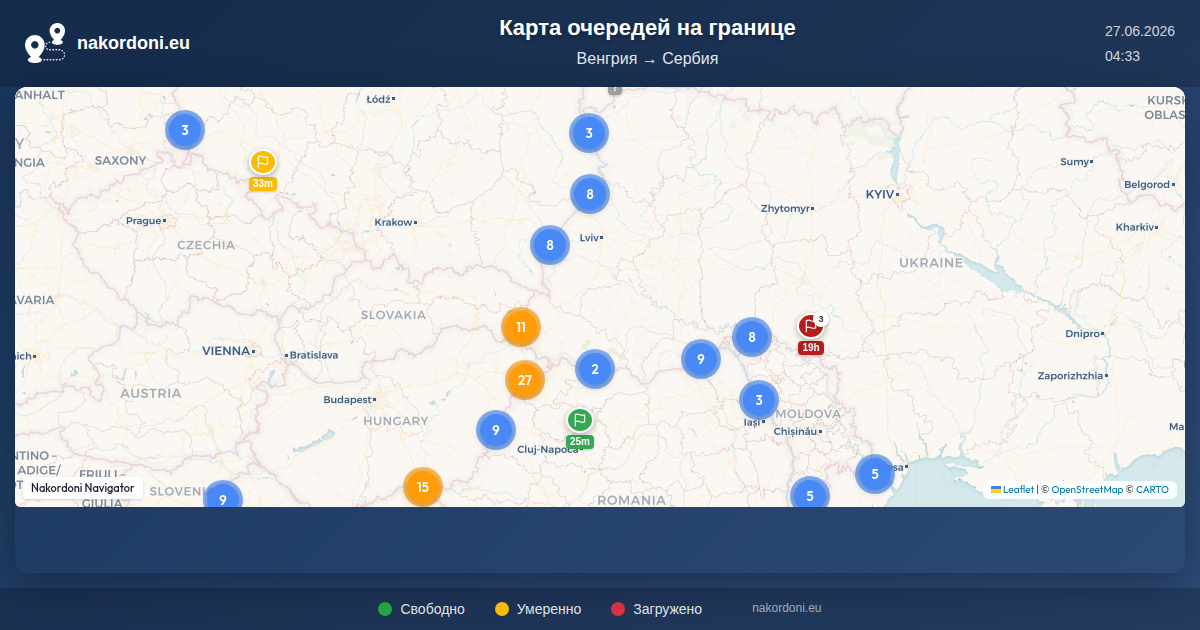Screen dimensions: 1200x630
Task: Click the Zaporizhzhia city label
Action: [x=1071, y=375]
